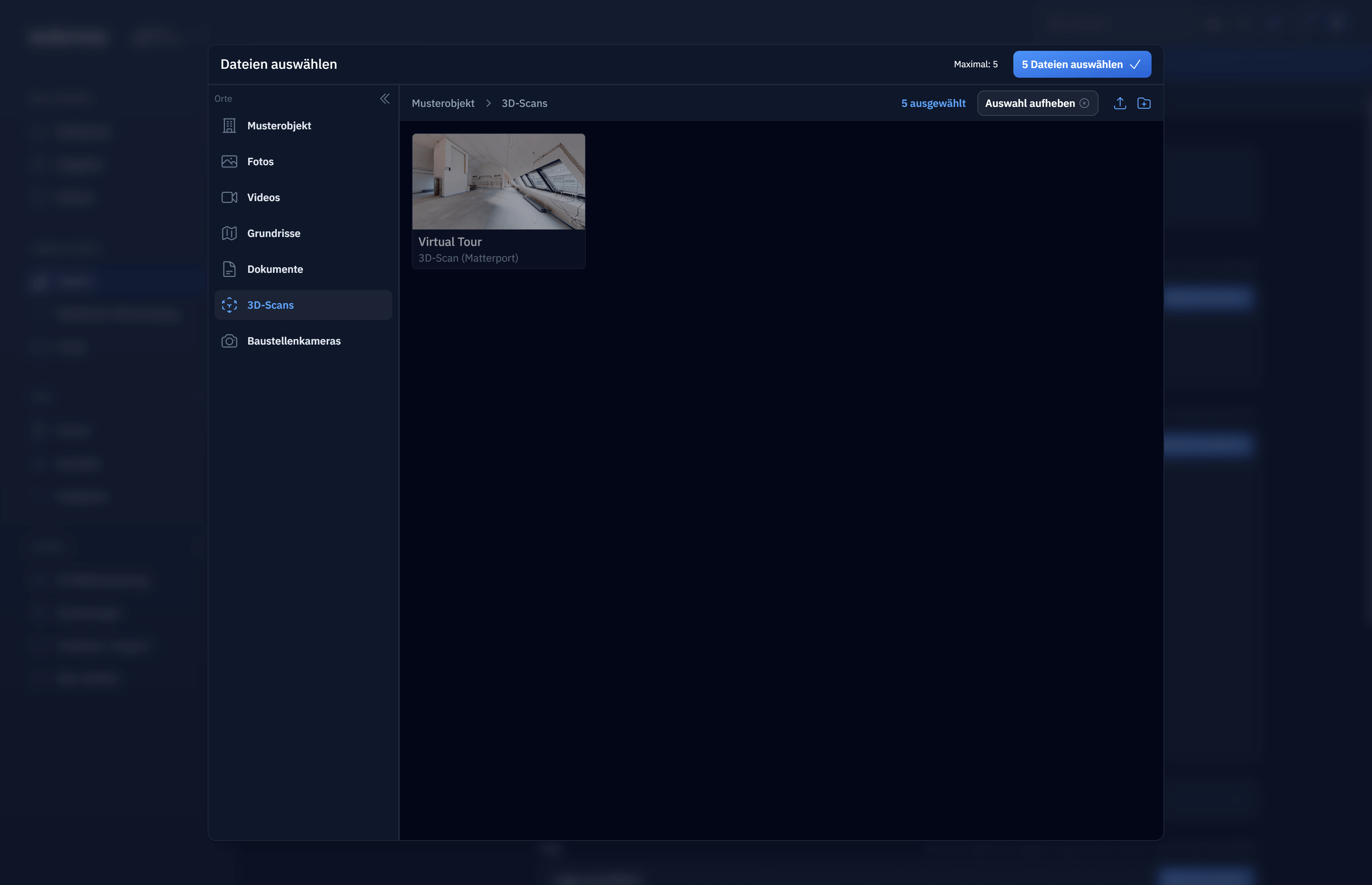Click 3D-Scans breadcrumb entry

(524, 104)
